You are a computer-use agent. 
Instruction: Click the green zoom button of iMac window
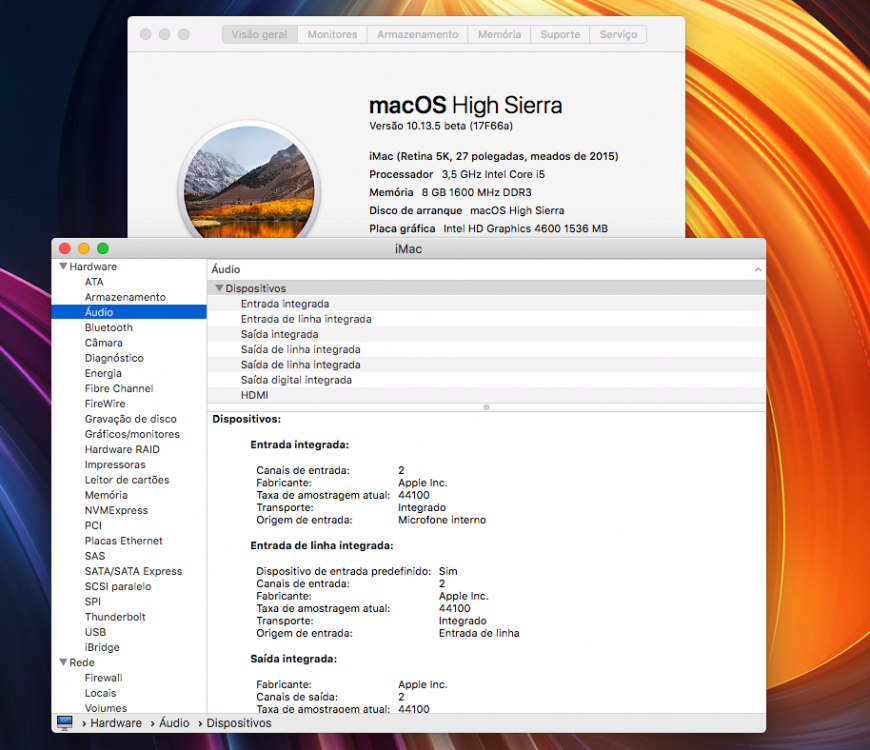(x=103, y=249)
